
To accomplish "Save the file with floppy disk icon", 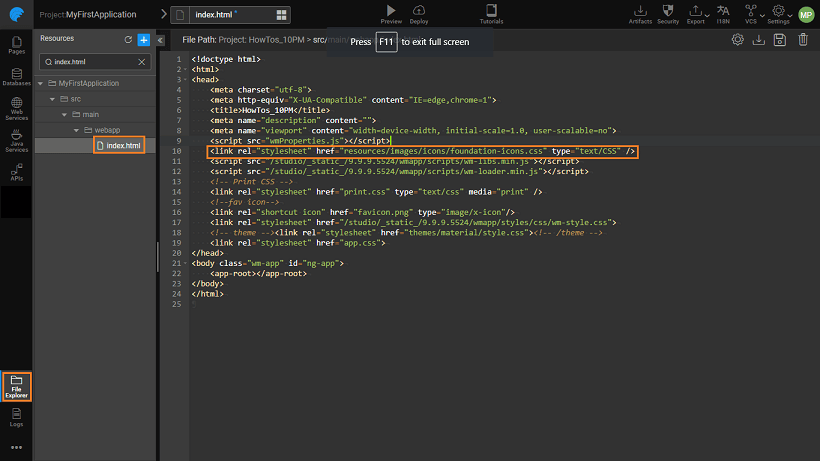I will 780,40.
